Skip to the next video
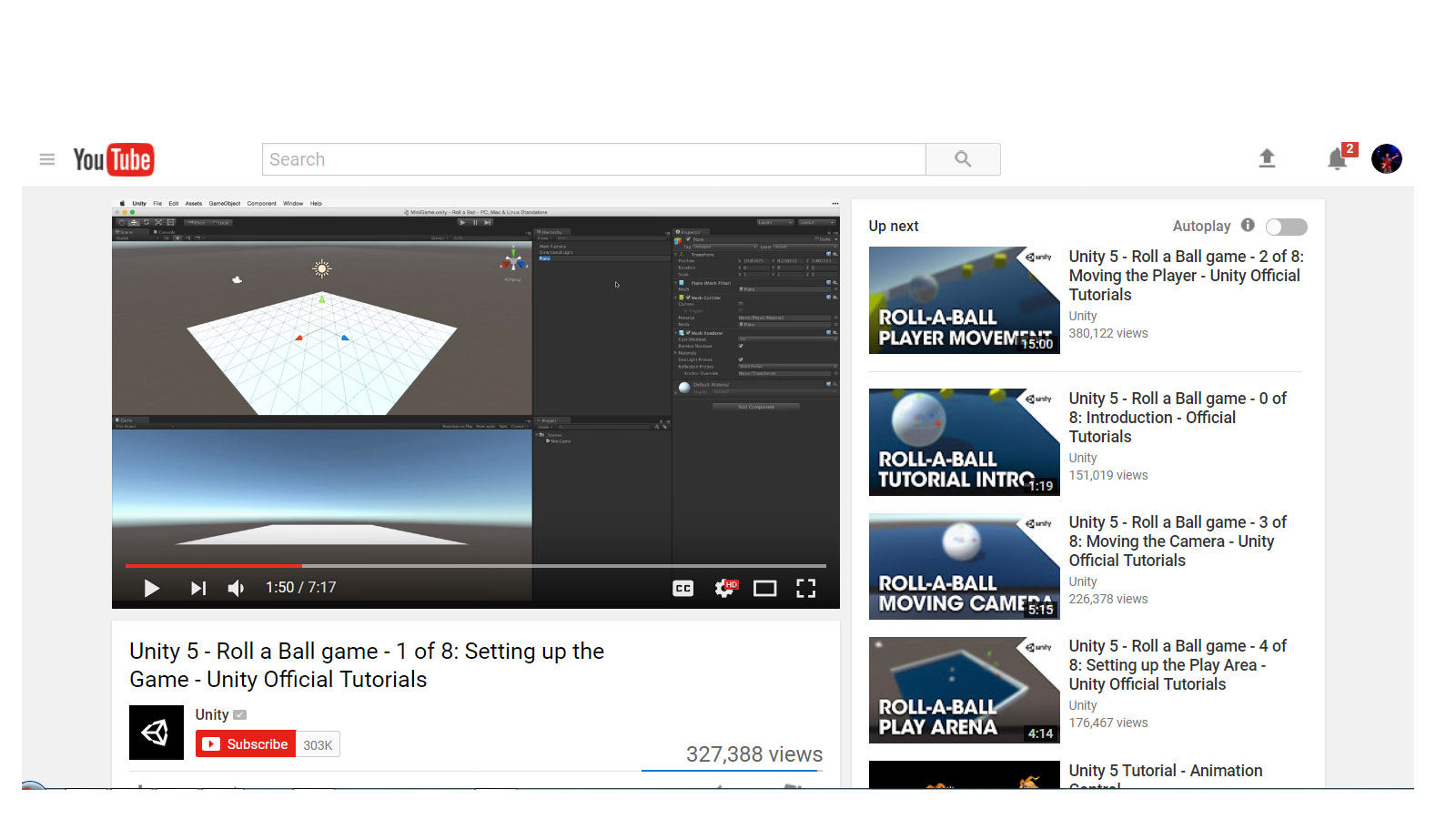This screenshot has width=1456, height=819. 197,589
